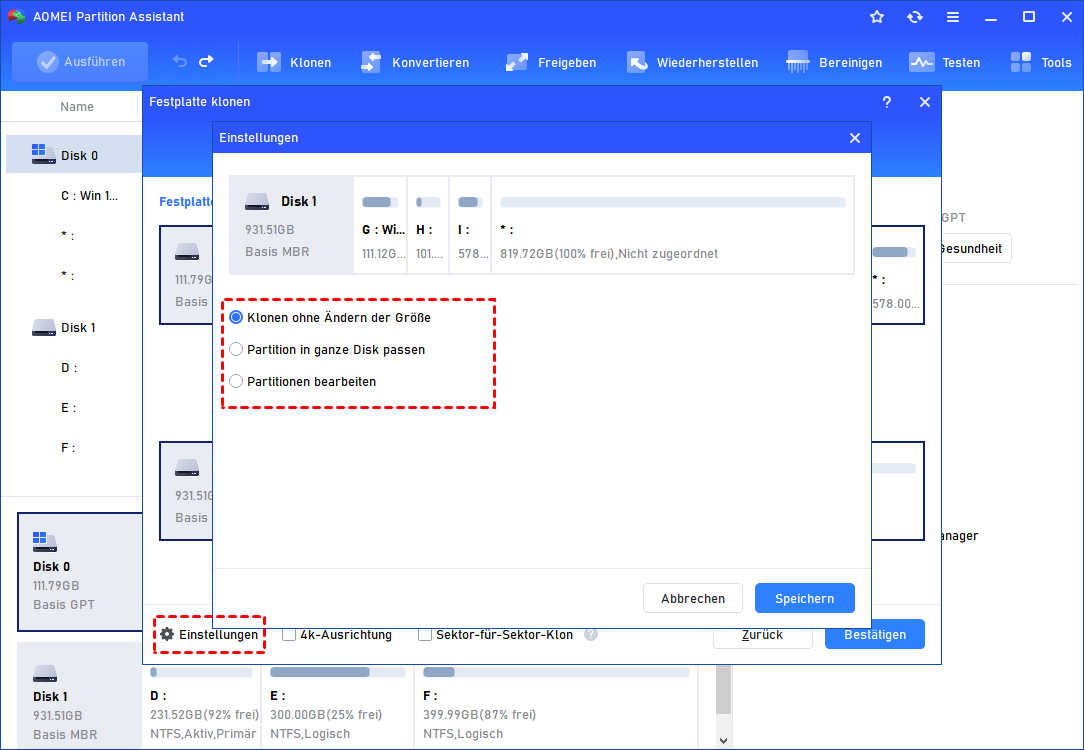Click the refresh icon in title bar
1084x750 pixels.
tap(915, 17)
